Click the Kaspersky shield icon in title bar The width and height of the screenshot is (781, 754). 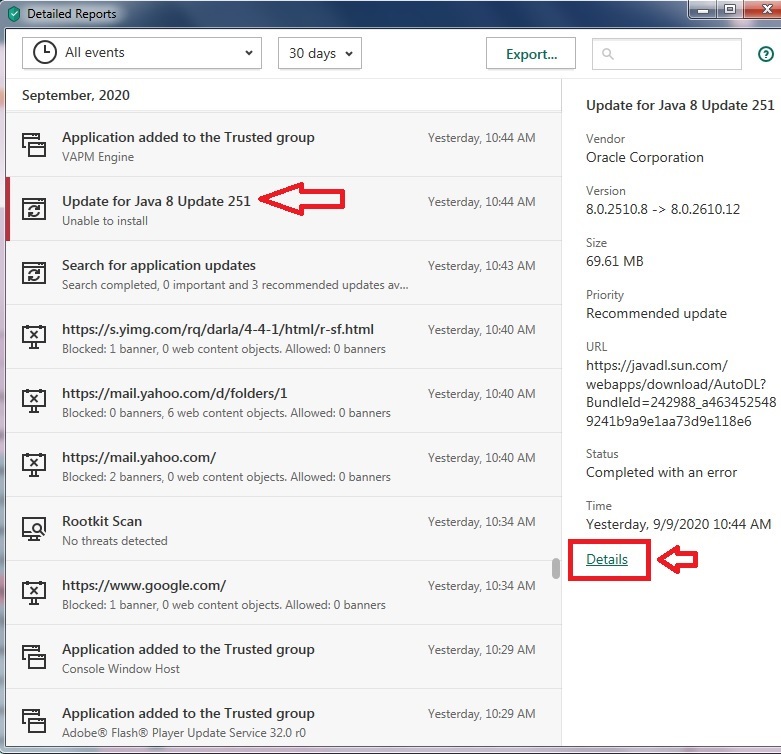14,14
